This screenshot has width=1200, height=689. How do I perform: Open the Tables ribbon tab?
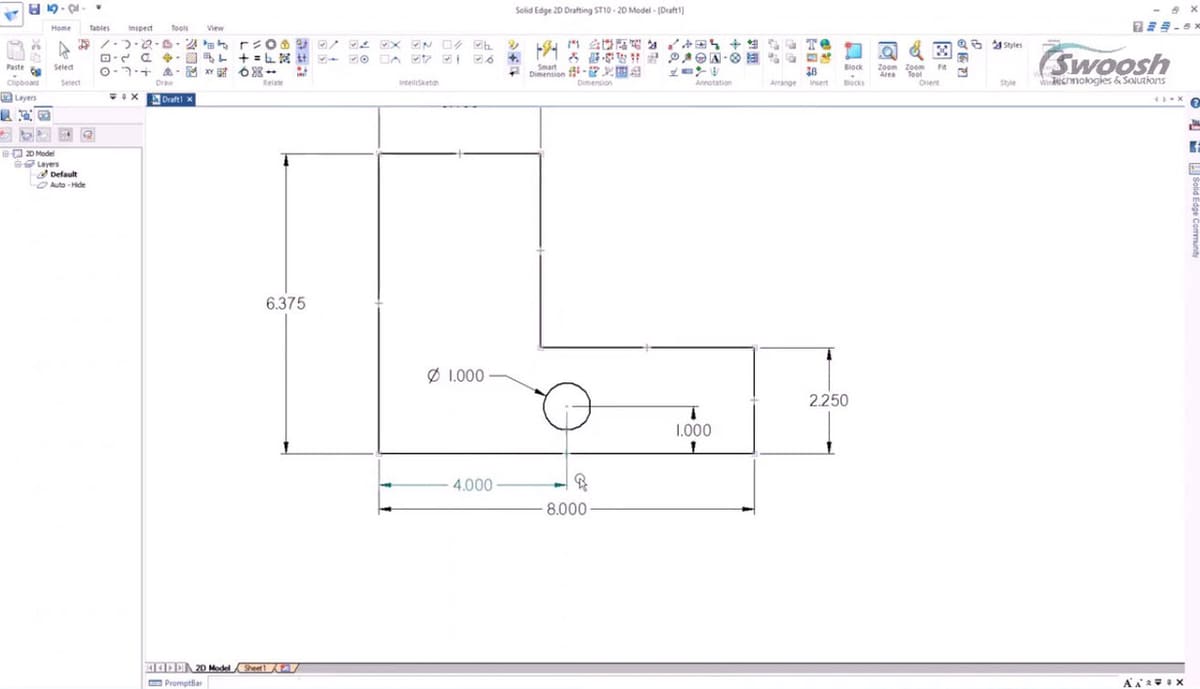[100, 28]
